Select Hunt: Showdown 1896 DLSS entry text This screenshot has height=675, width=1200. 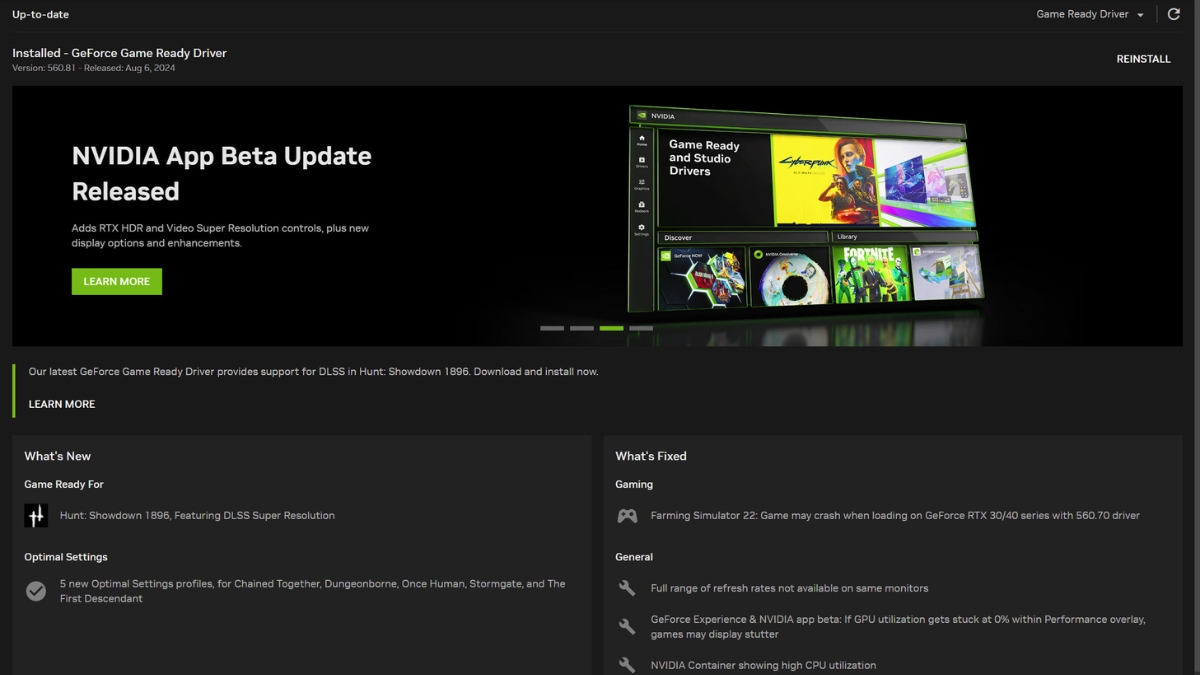[x=197, y=516]
